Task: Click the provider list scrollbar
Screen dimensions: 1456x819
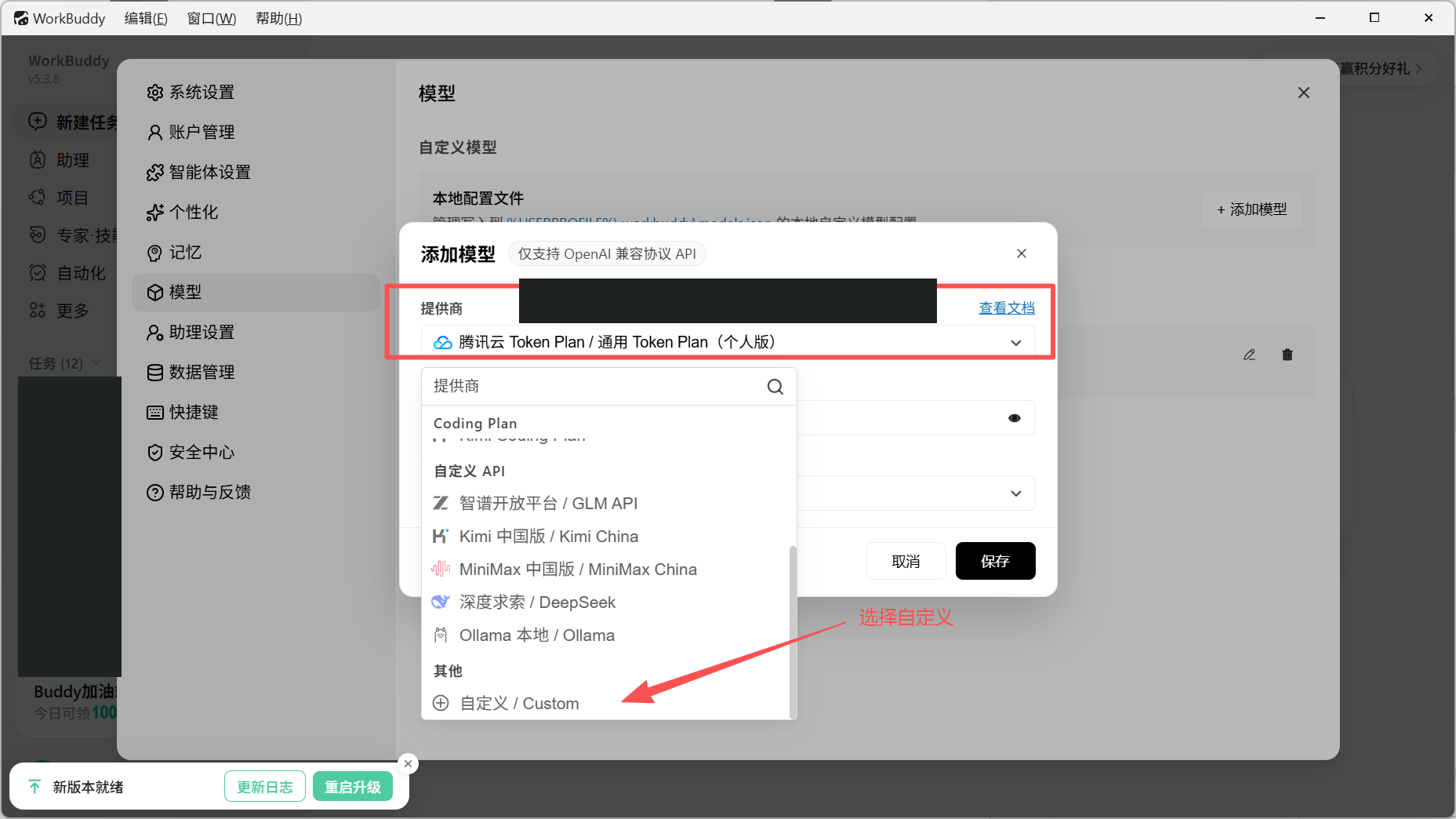Action: pyautogui.click(x=793, y=632)
